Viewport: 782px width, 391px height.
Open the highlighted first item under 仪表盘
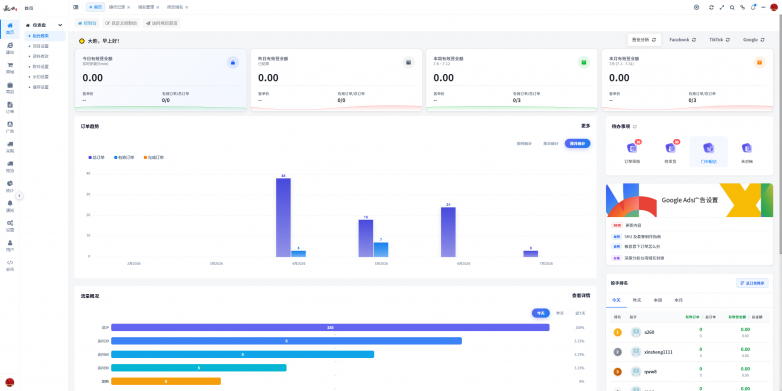(45, 36)
